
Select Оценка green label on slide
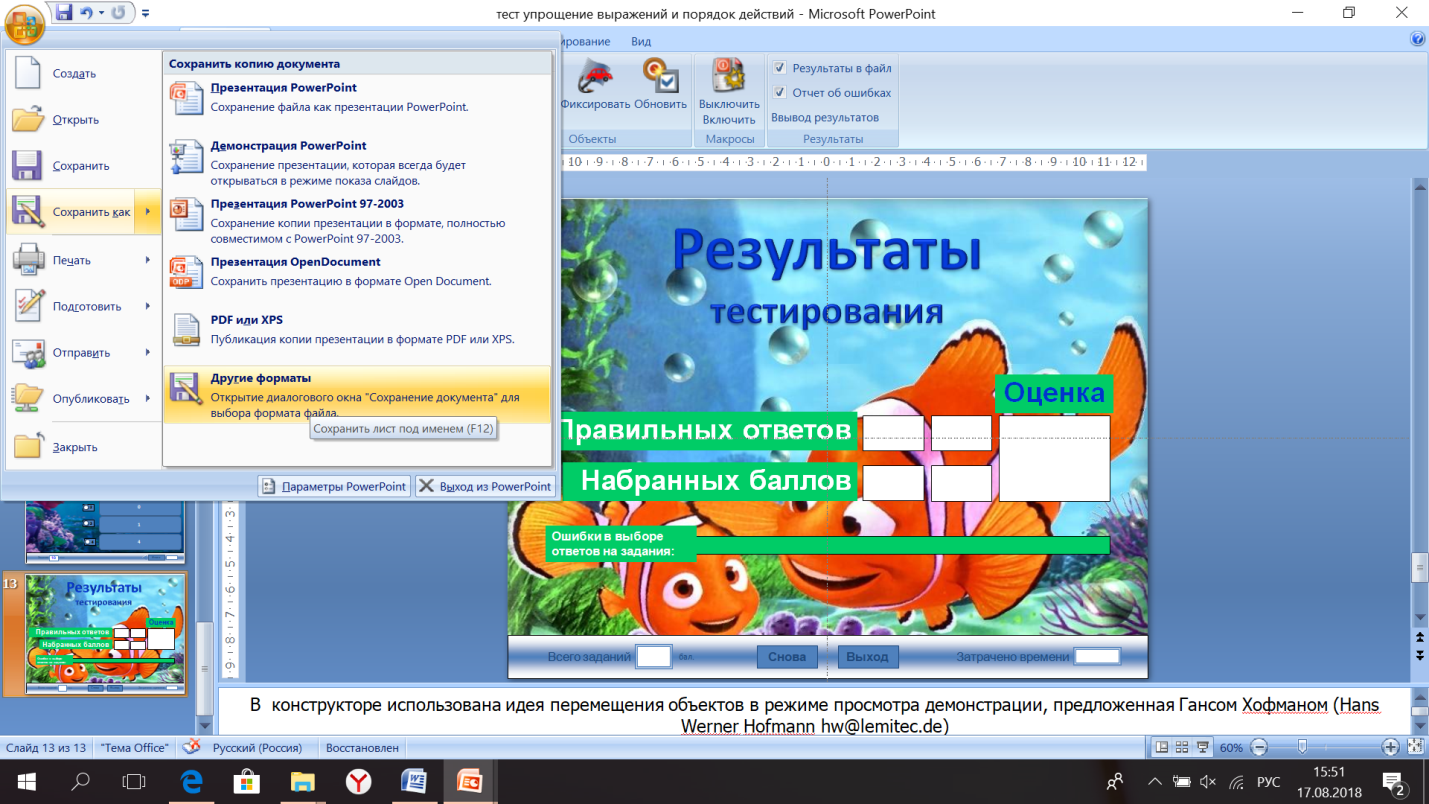1054,393
